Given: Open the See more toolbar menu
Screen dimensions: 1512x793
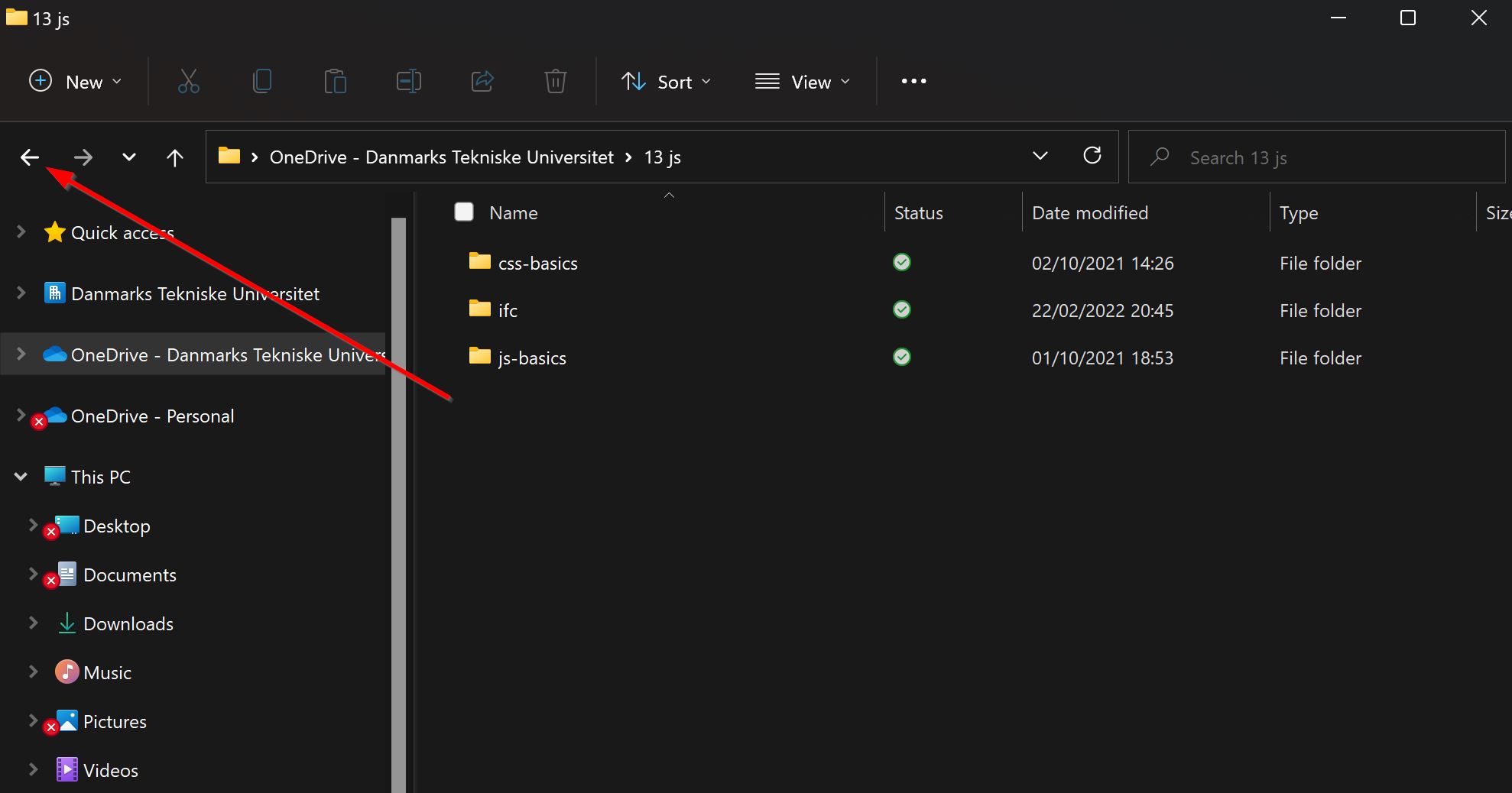Looking at the screenshot, I should point(913,81).
